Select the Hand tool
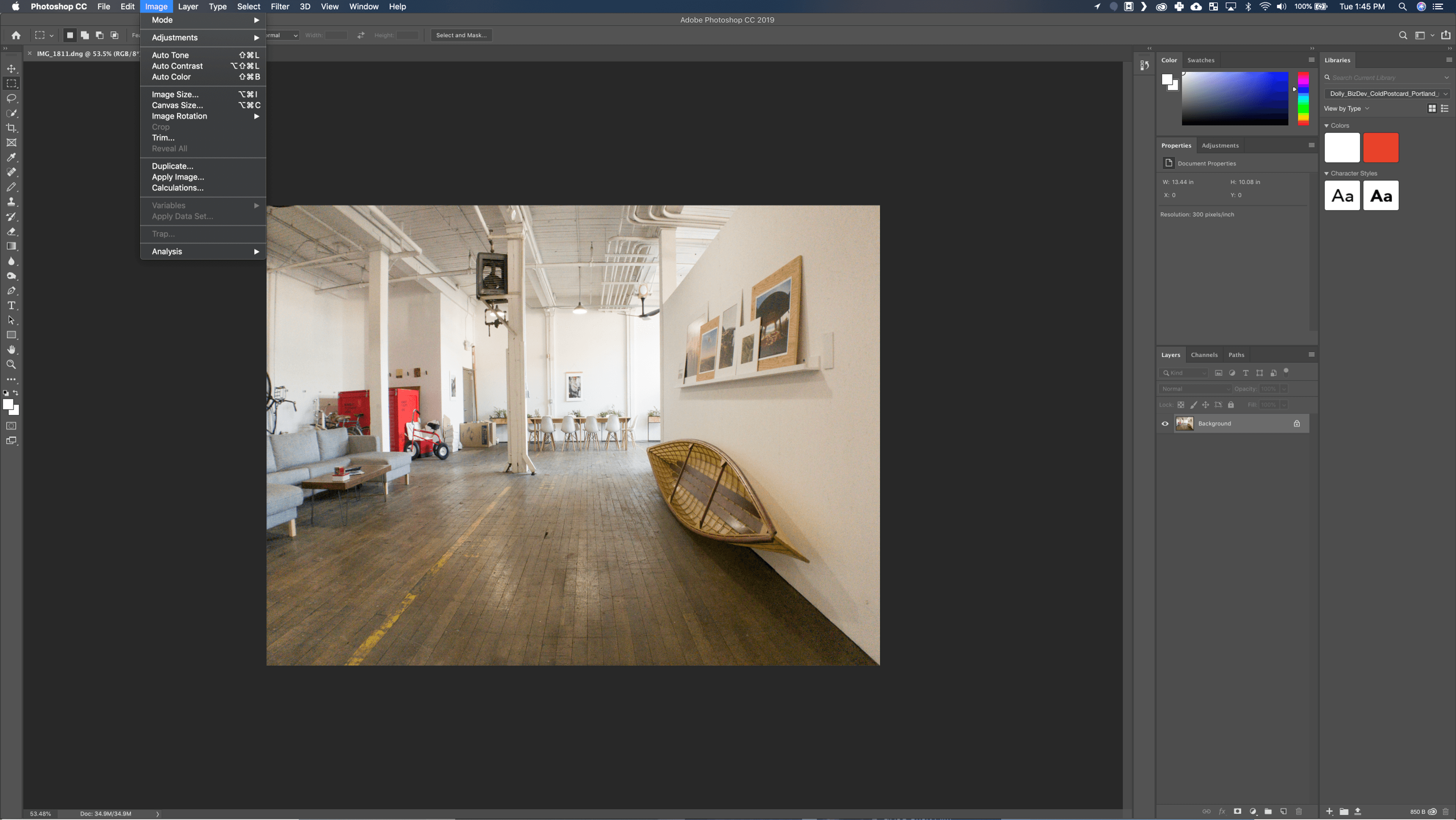The height and width of the screenshot is (820, 1456). pos(11,349)
